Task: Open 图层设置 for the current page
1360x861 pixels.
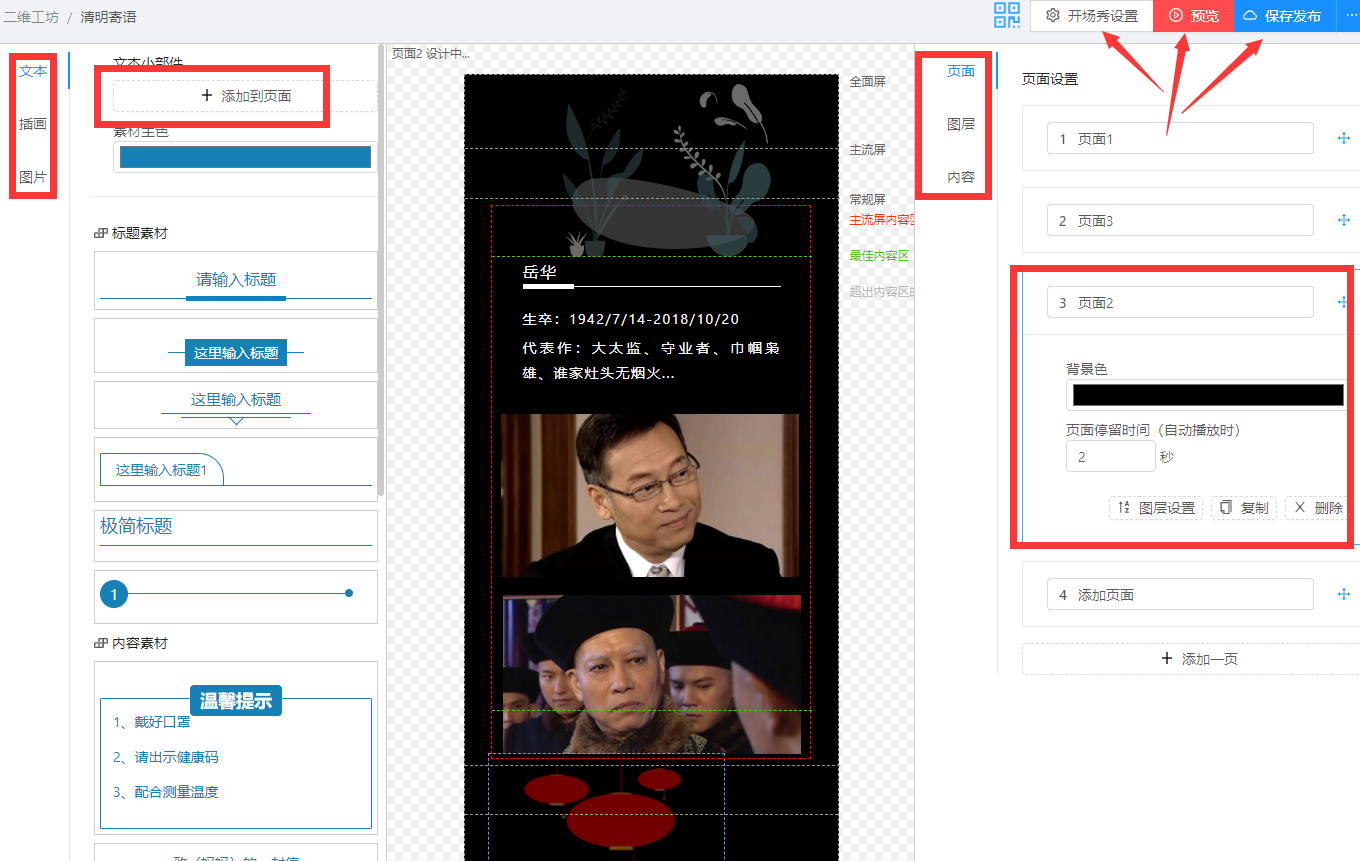Action: [1156, 508]
